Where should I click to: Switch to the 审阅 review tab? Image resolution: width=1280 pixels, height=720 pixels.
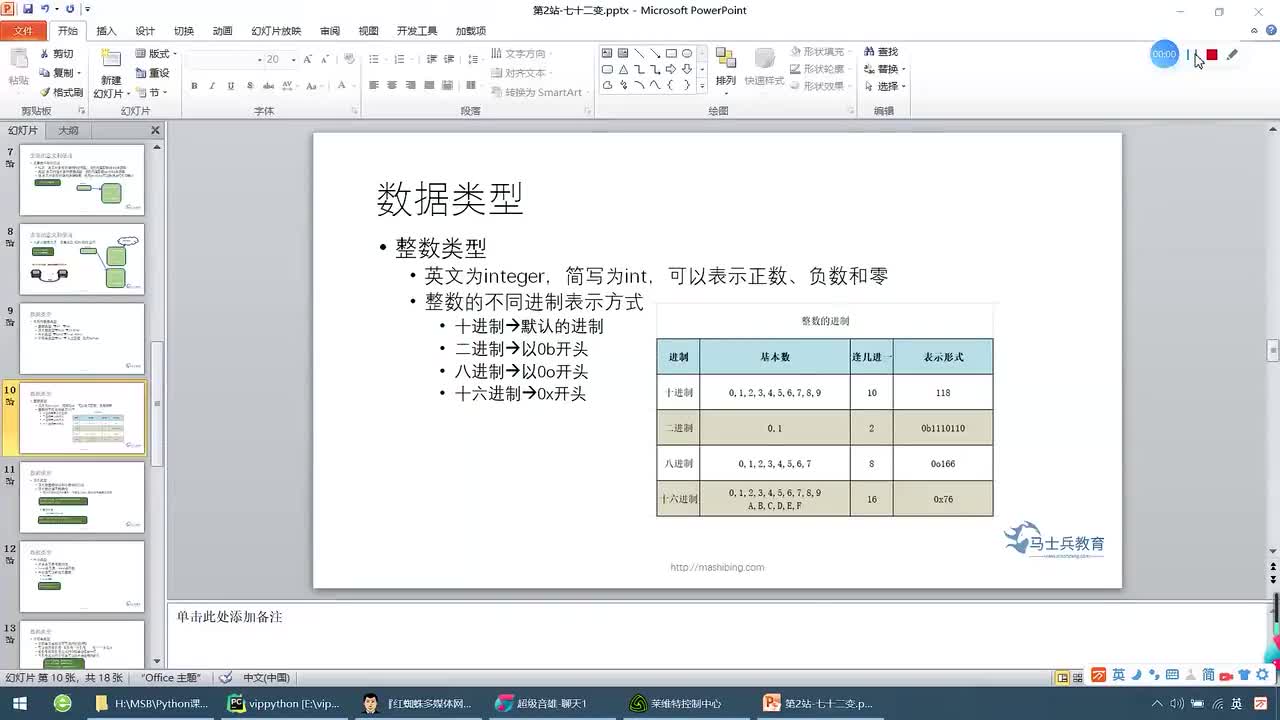[330, 31]
